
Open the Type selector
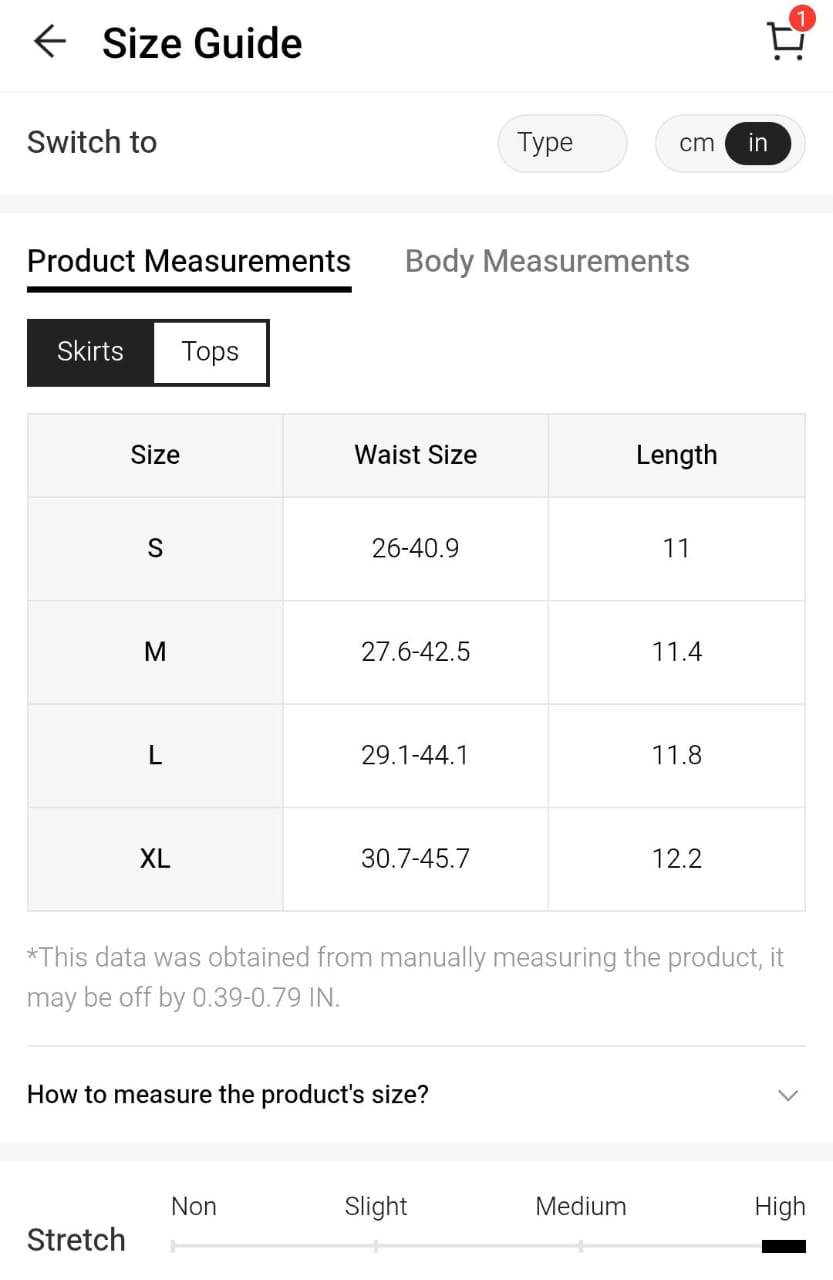[x=562, y=143]
